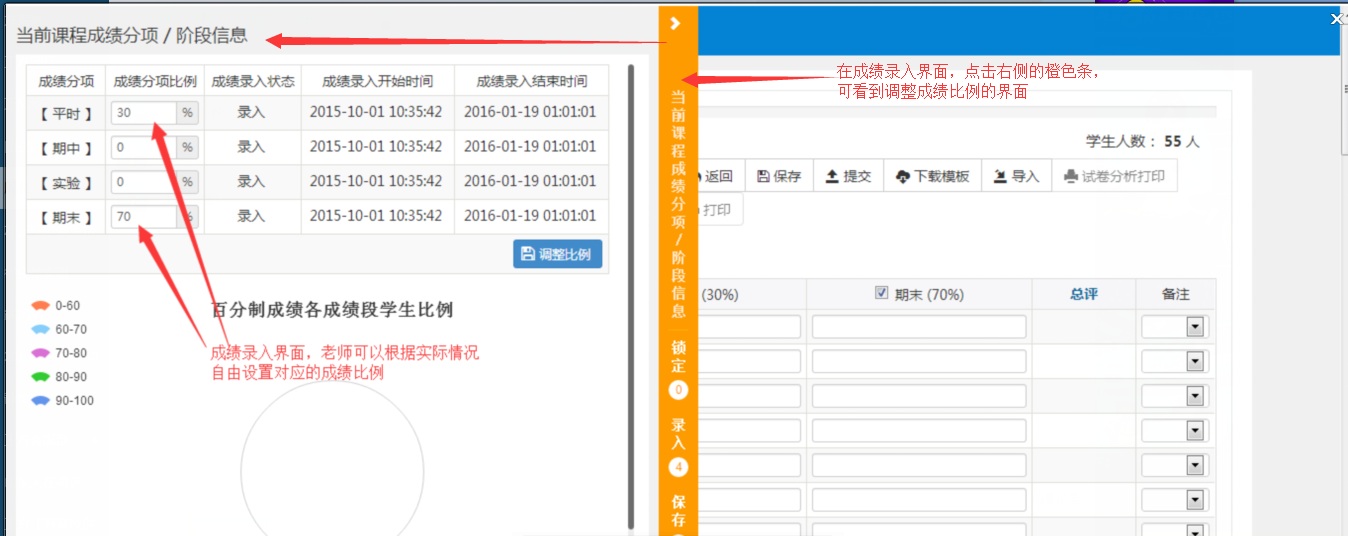Click the 百分制成绩各成绩段学生比例 chart title

coord(332,310)
